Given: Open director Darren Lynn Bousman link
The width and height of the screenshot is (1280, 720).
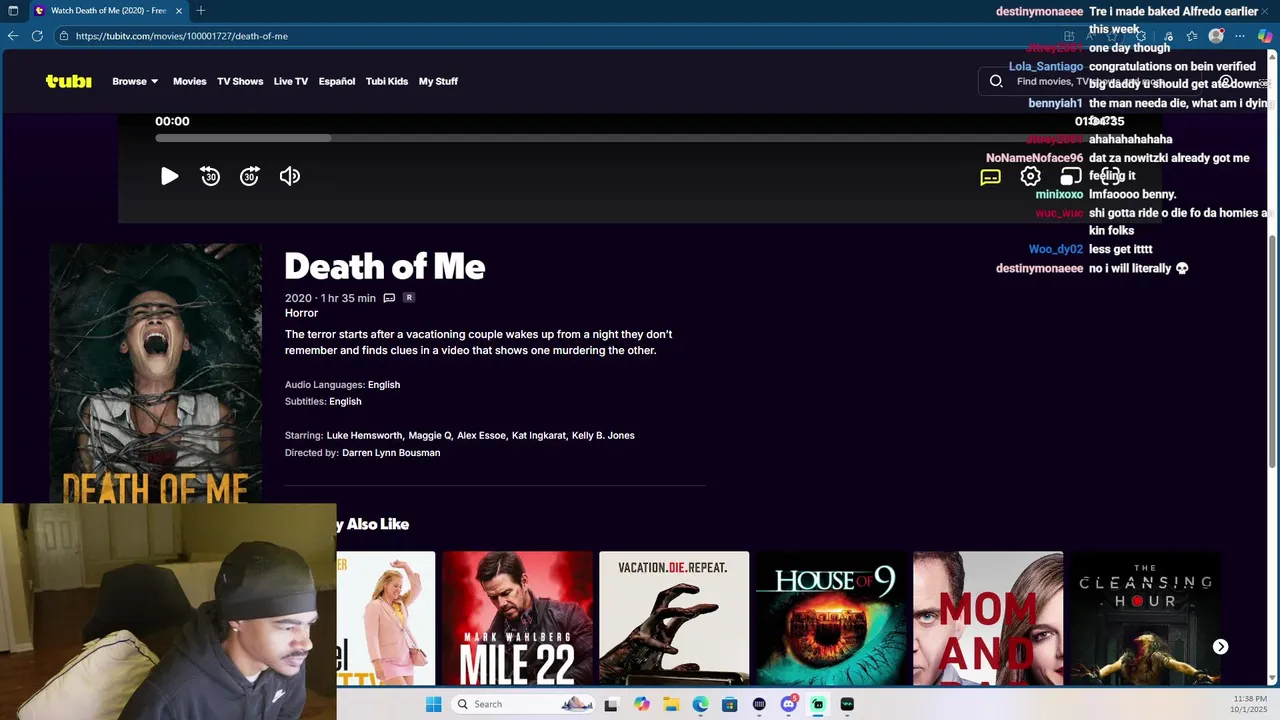Looking at the screenshot, I should click(391, 453).
